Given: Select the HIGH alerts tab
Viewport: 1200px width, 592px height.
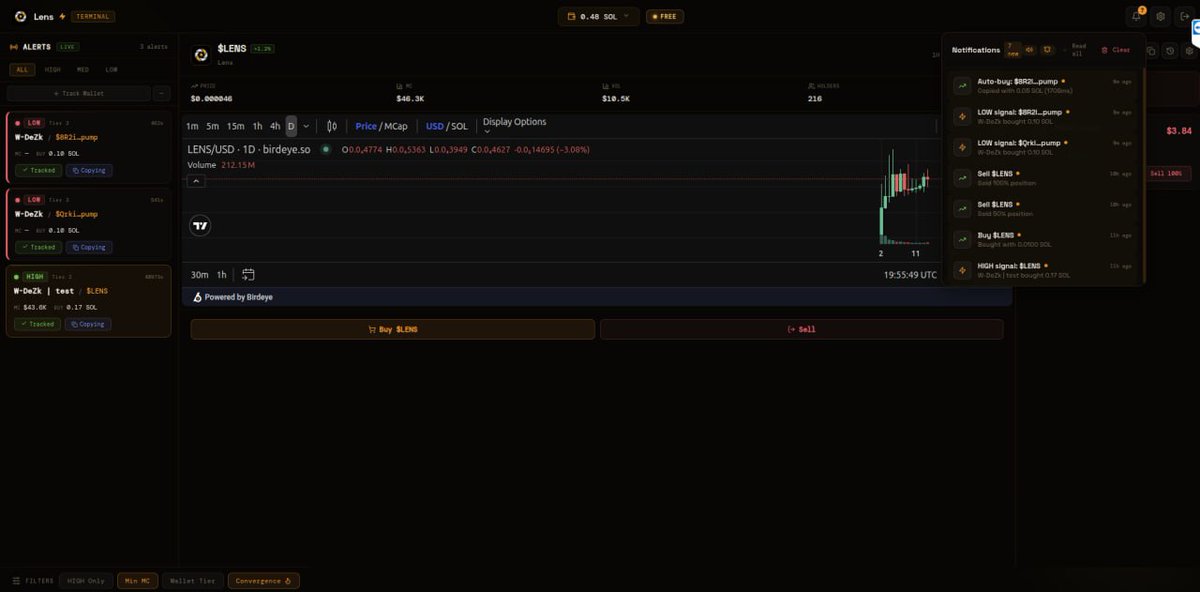Looking at the screenshot, I should [52, 70].
